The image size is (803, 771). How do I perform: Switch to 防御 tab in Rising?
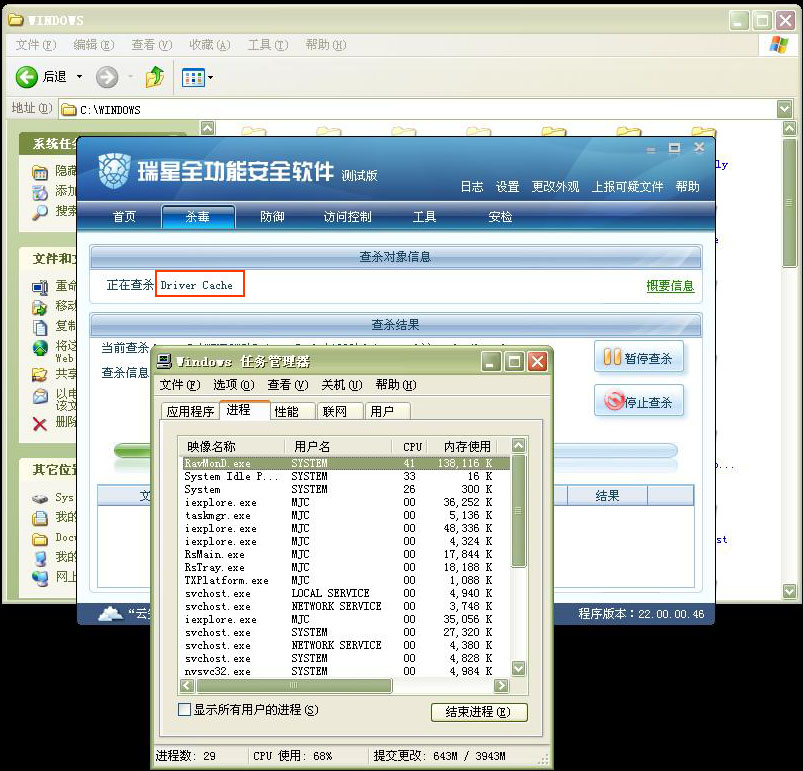[x=272, y=217]
